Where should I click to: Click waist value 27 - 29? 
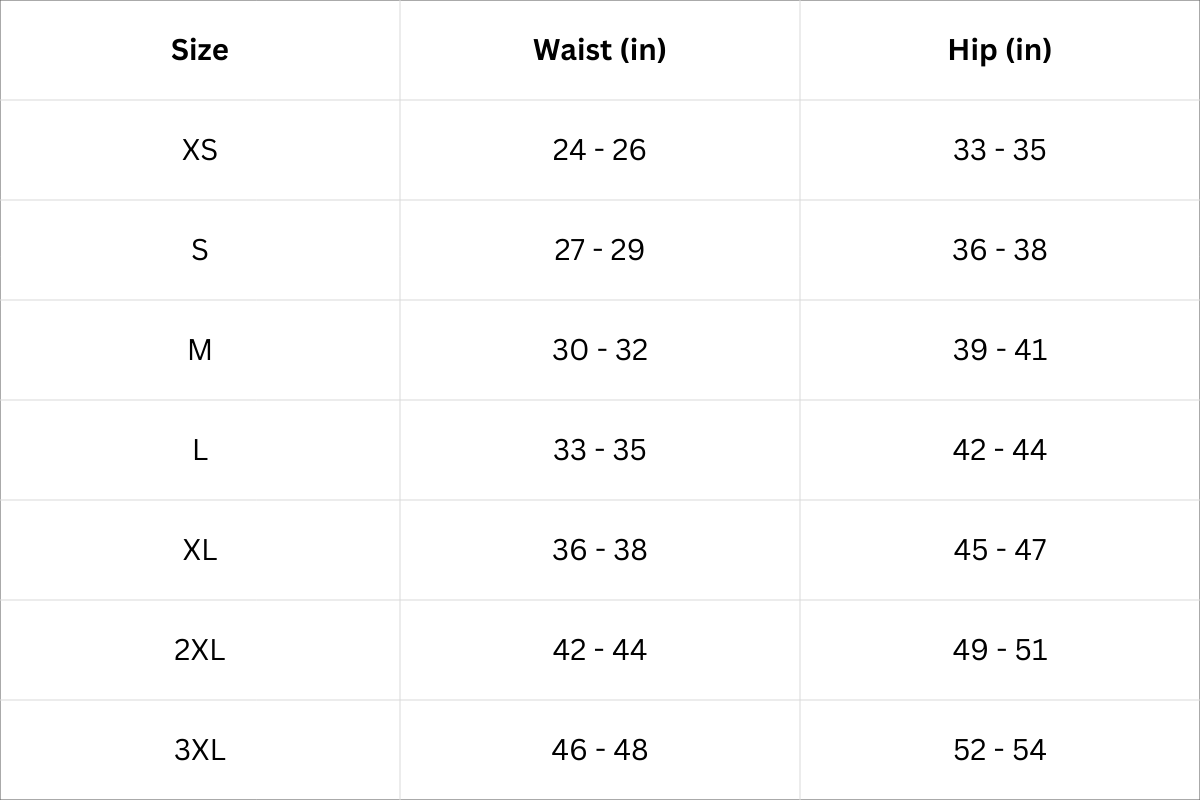[599, 250]
